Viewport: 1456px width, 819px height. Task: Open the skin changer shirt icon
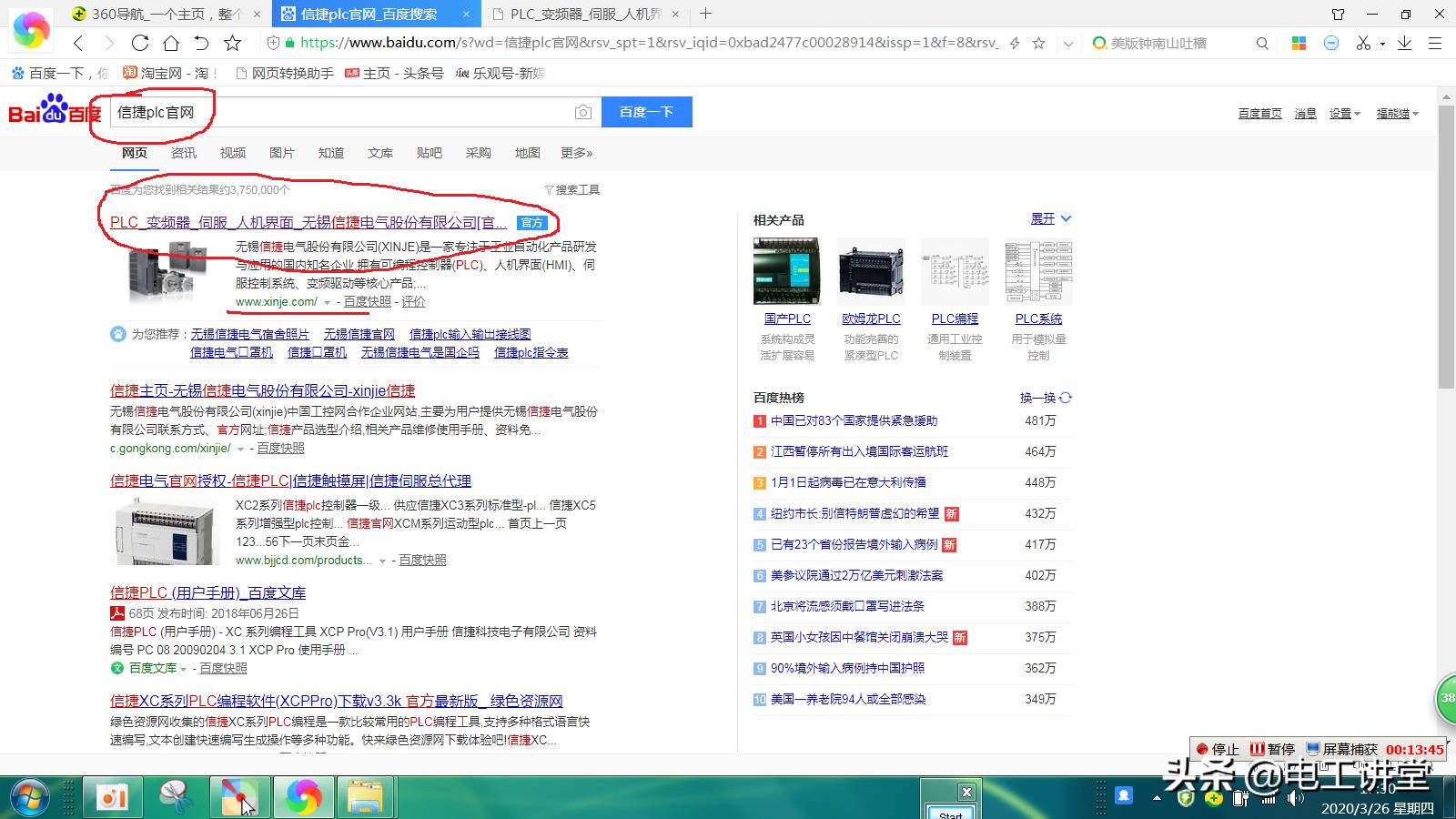tap(1338, 14)
